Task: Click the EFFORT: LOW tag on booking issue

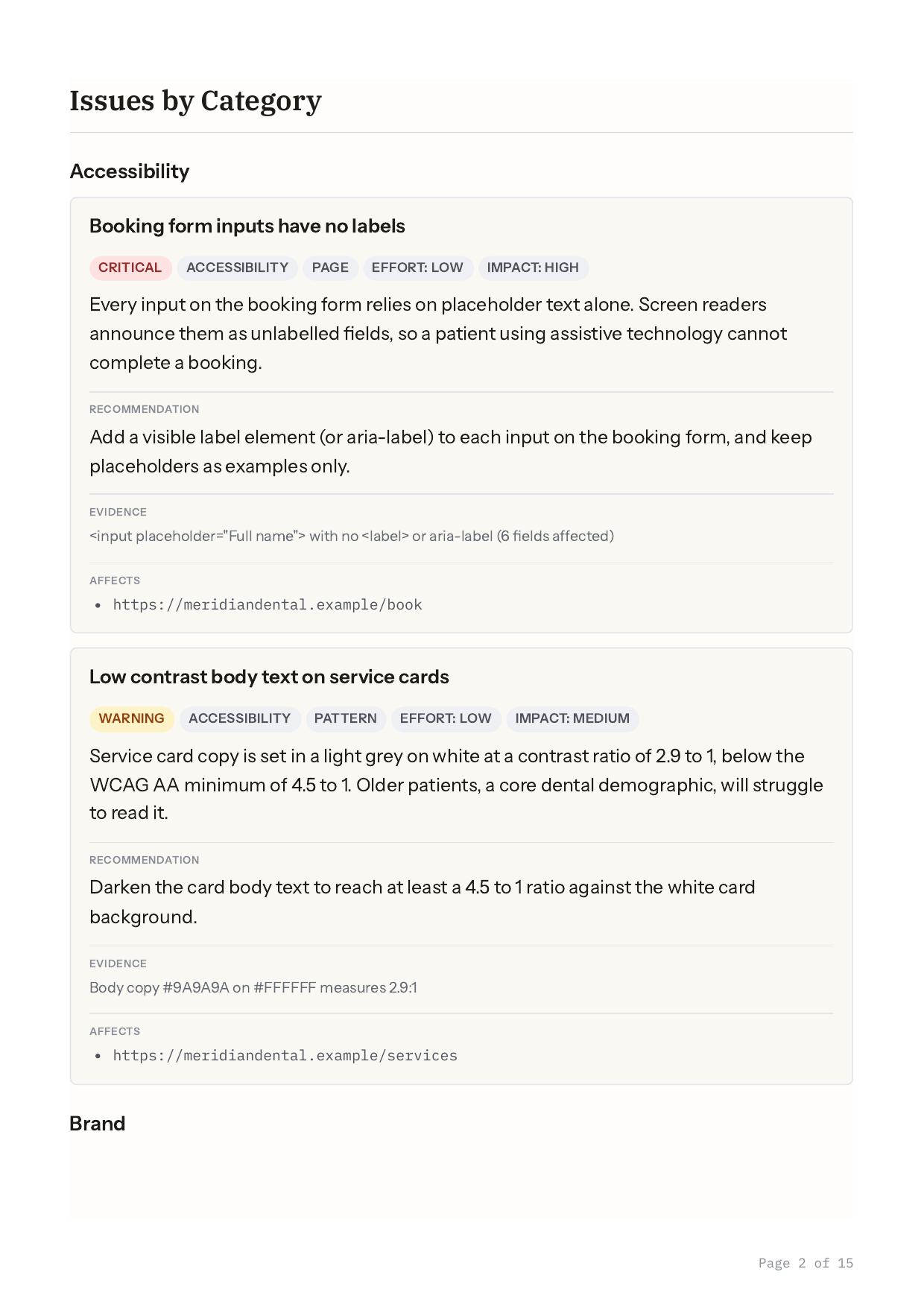Action: [x=417, y=268]
